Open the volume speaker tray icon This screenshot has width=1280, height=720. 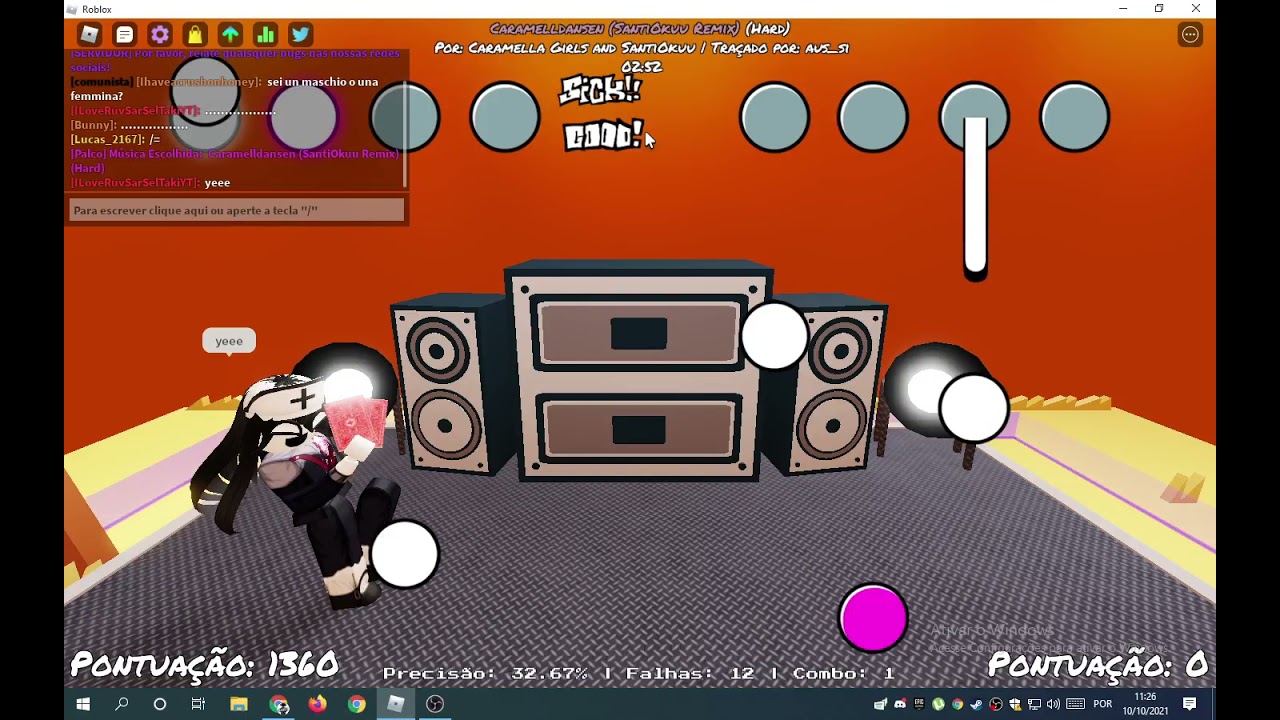[x=1053, y=704]
